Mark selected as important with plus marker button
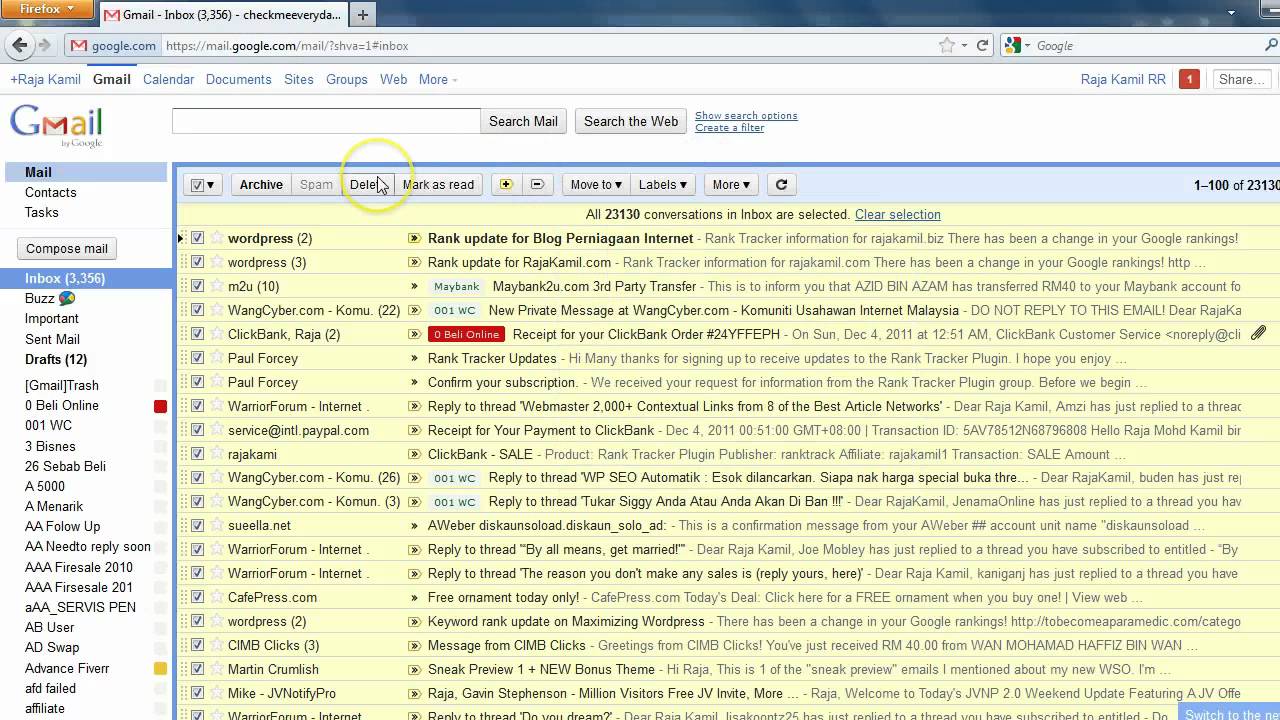The width and height of the screenshot is (1280, 720). coord(506,184)
